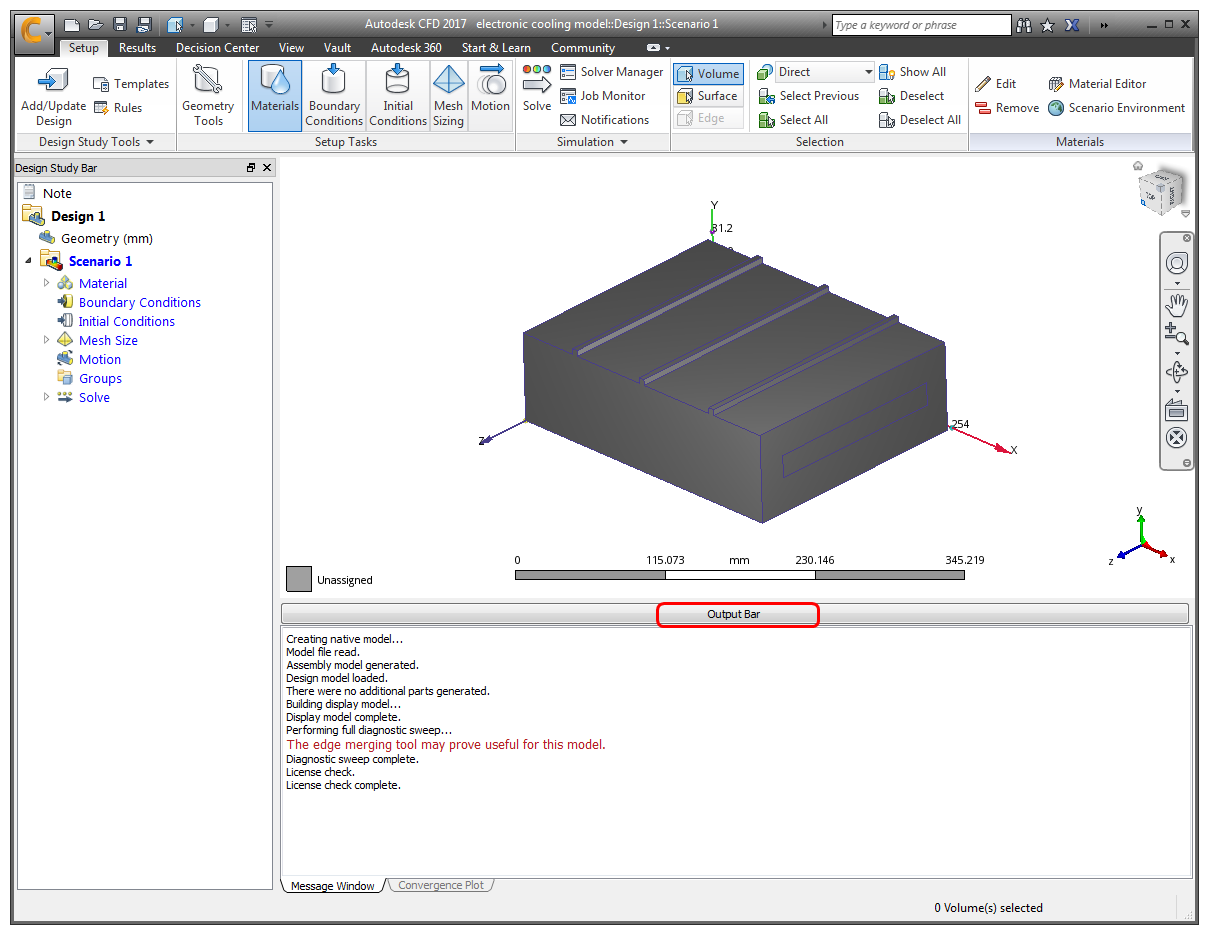Click the Open folder icon in quick access toolbar
1209x935 pixels.
click(x=95, y=24)
